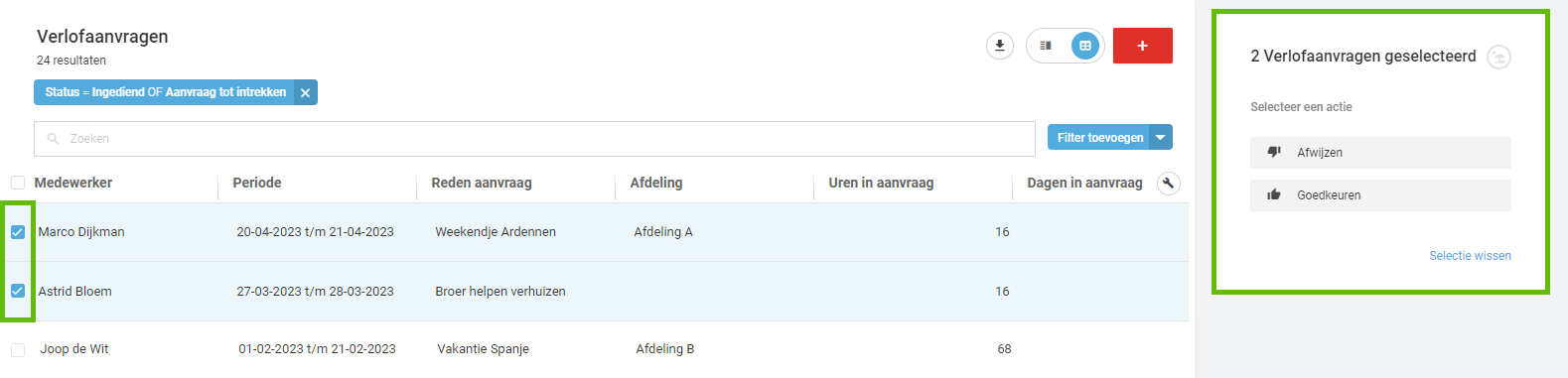Sort by the Afdeling column header

(656, 183)
